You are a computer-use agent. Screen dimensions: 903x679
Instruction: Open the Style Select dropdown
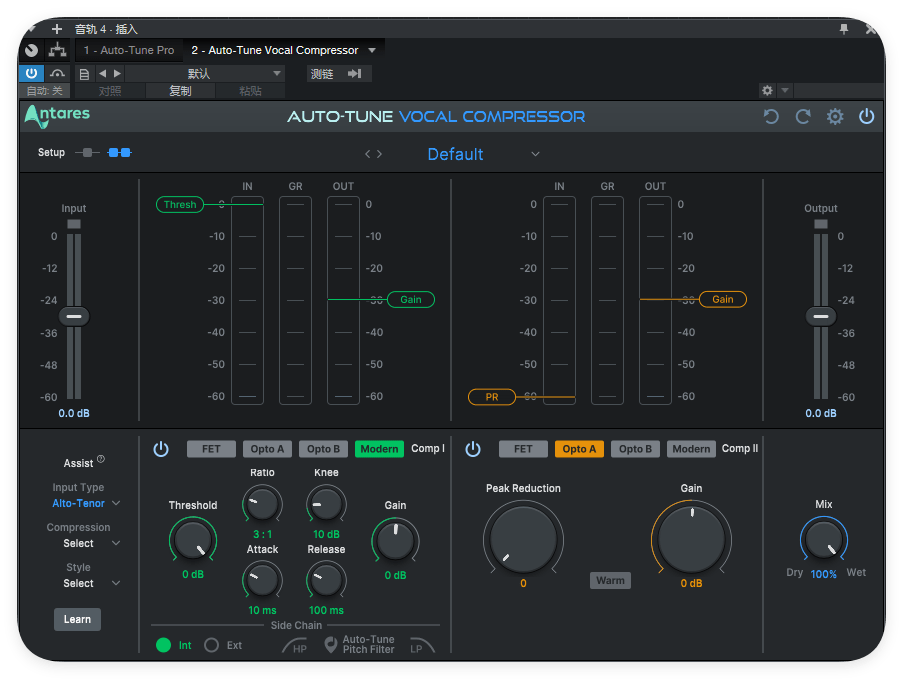tap(90, 583)
